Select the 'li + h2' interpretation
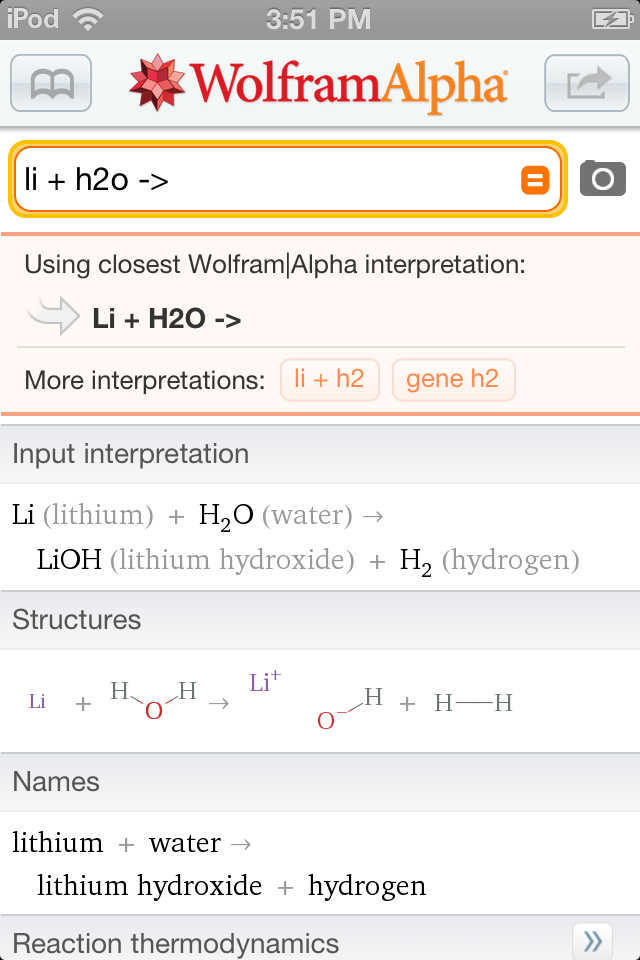The height and width of the screenshot is (960, 640). pyautogui.click(x=329, y=380)
